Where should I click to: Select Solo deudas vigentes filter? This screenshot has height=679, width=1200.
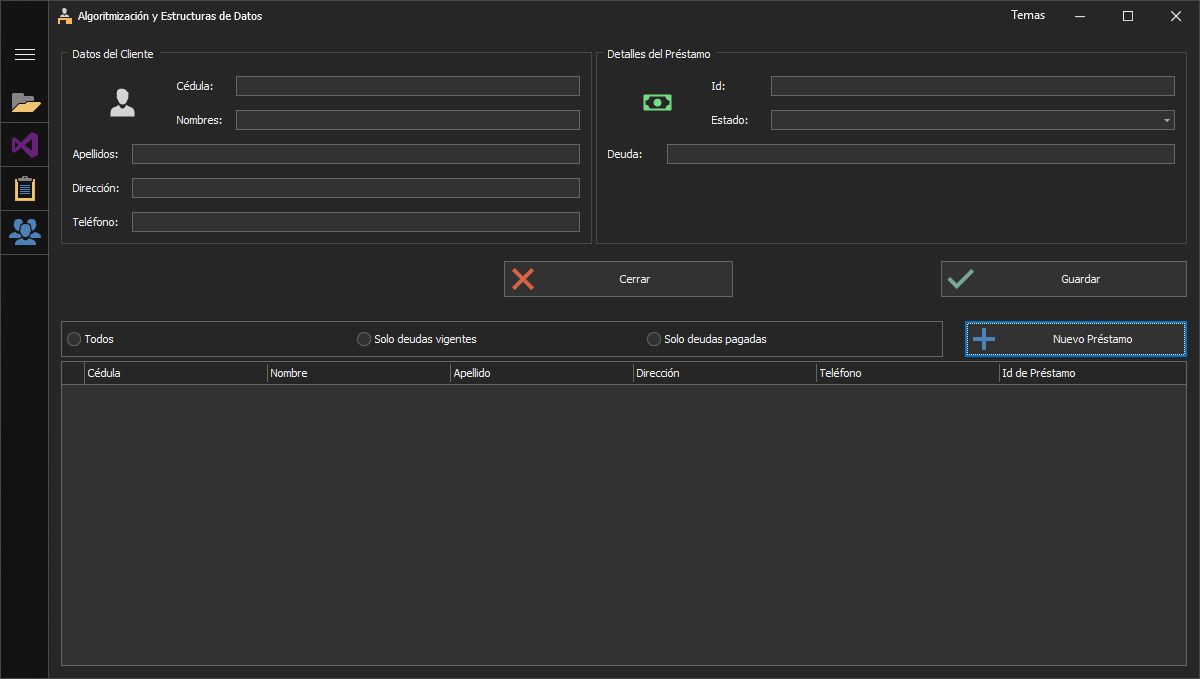[x=364, y=339]
